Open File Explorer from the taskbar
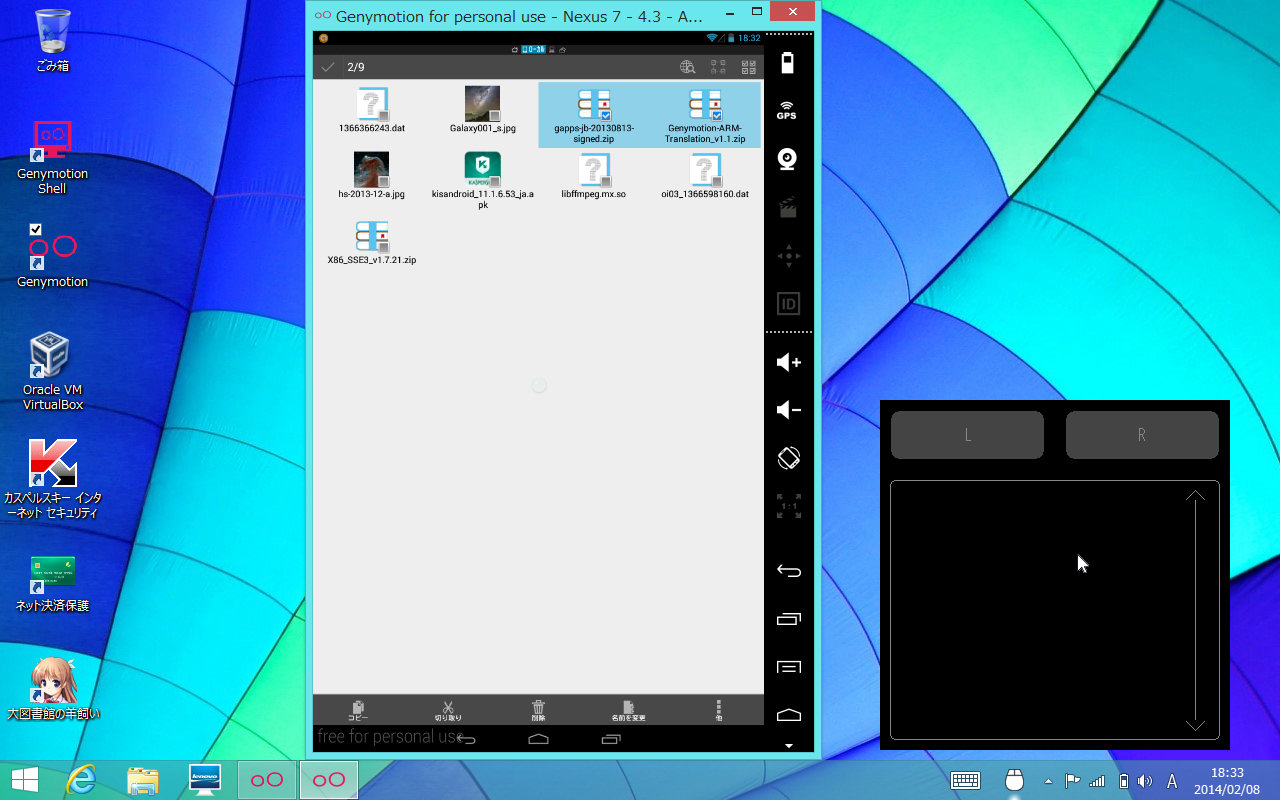 coord(143,780)
